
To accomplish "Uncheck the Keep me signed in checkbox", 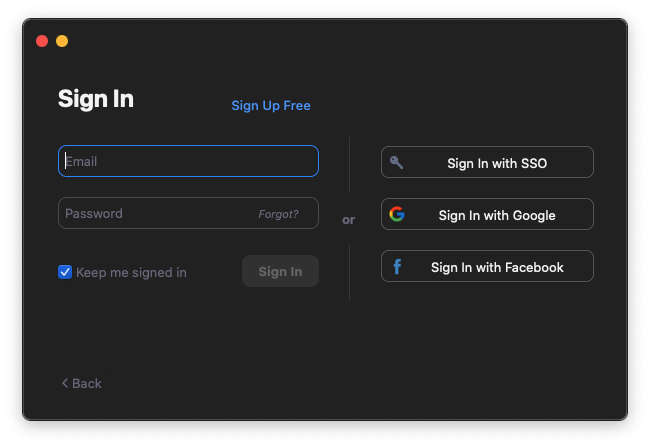I will pyautogui.click(x=65, y=272).
